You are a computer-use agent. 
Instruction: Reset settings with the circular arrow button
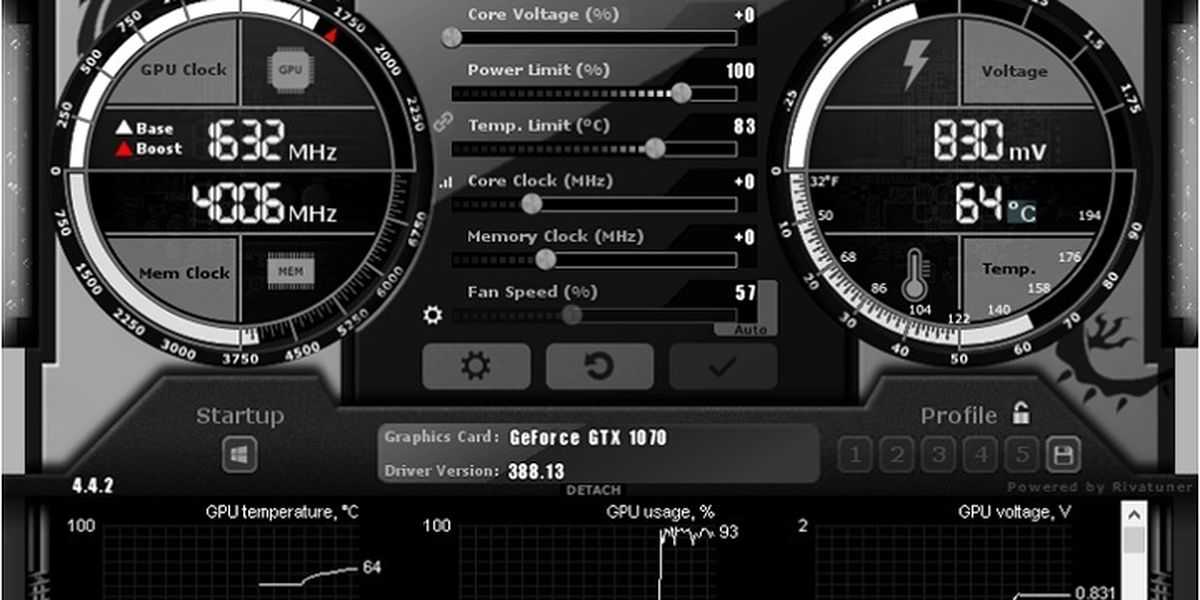click(x=599, y=366)
